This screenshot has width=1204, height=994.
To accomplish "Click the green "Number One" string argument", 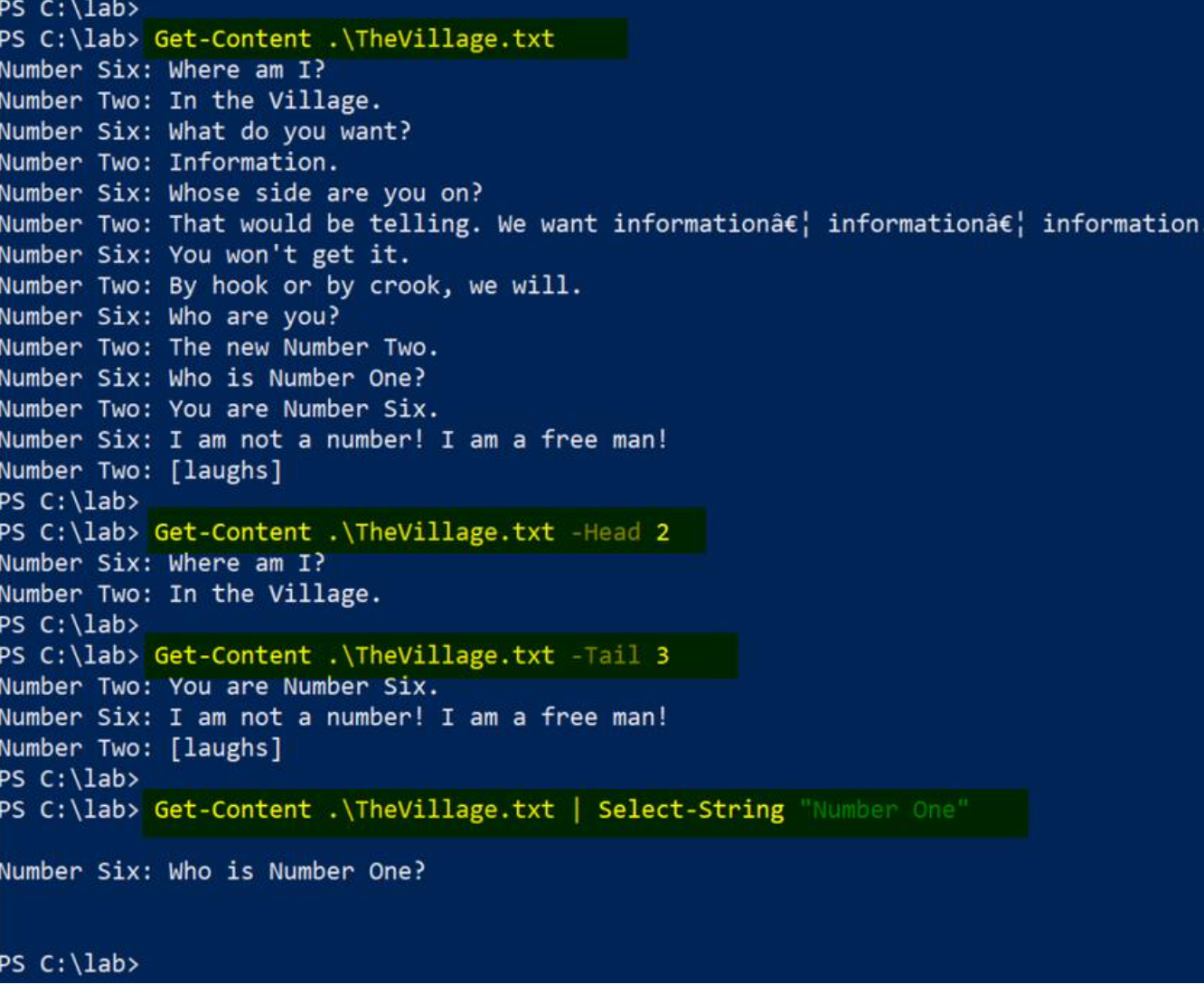I will 883,810.
